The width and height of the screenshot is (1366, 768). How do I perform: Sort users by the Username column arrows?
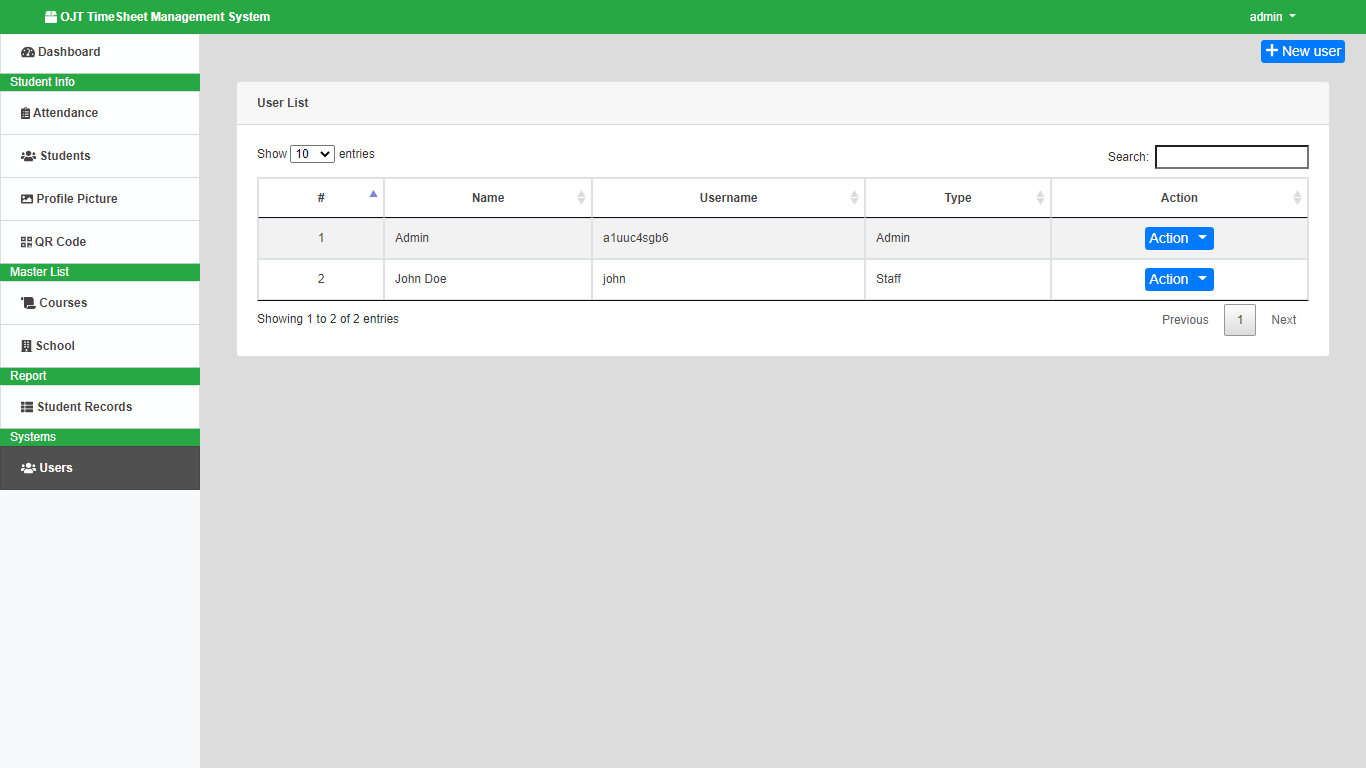[x=854, y=198]
